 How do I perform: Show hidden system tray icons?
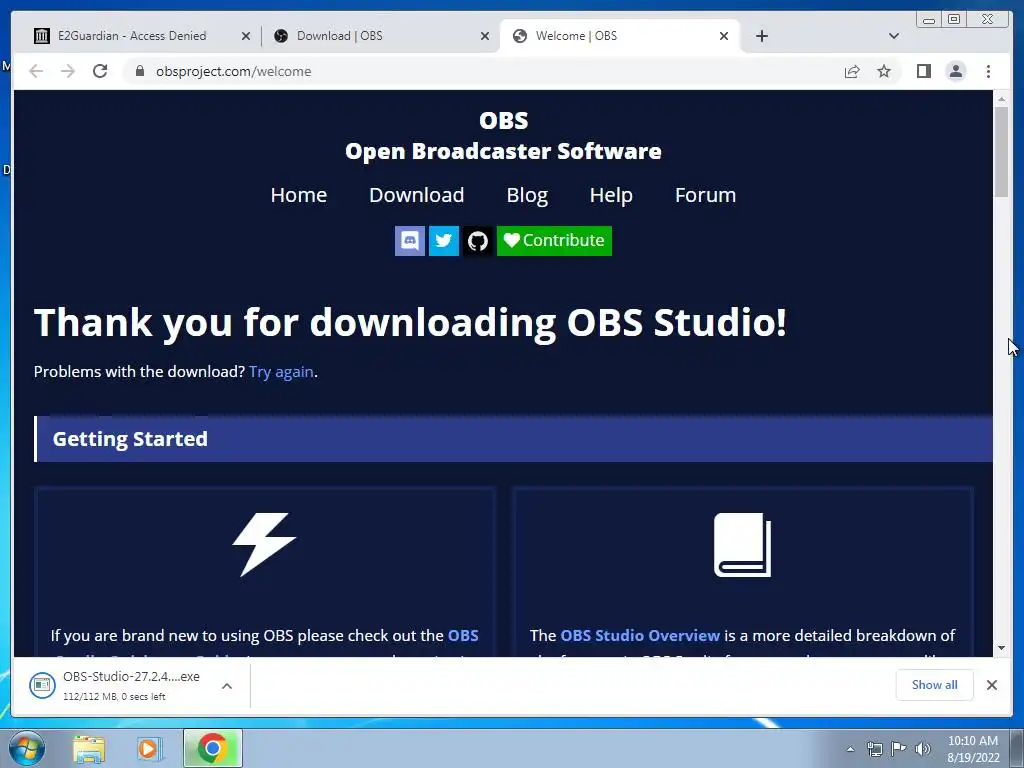(850, 749)
